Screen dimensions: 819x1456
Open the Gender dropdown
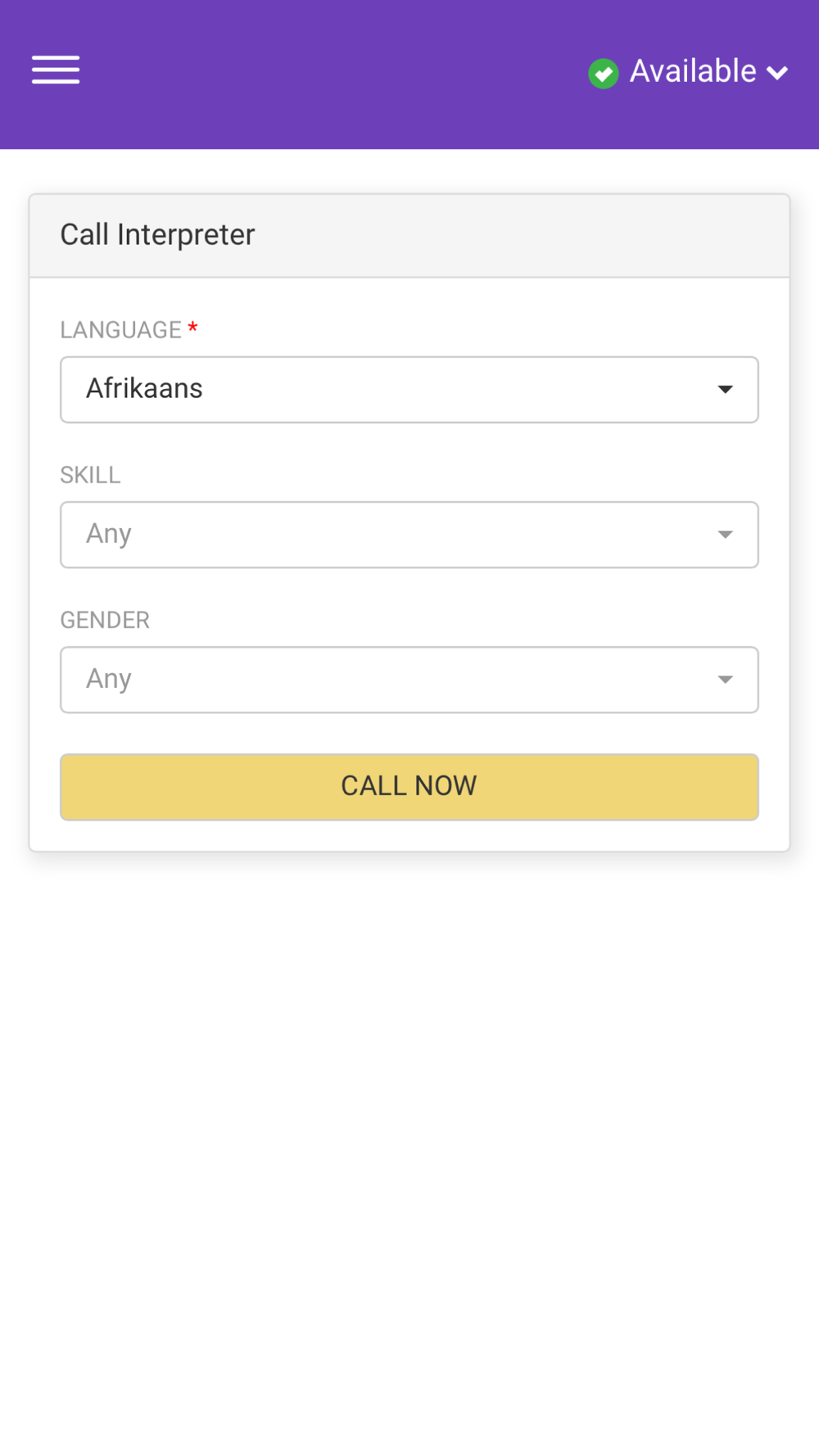click(x=409, y=680)
